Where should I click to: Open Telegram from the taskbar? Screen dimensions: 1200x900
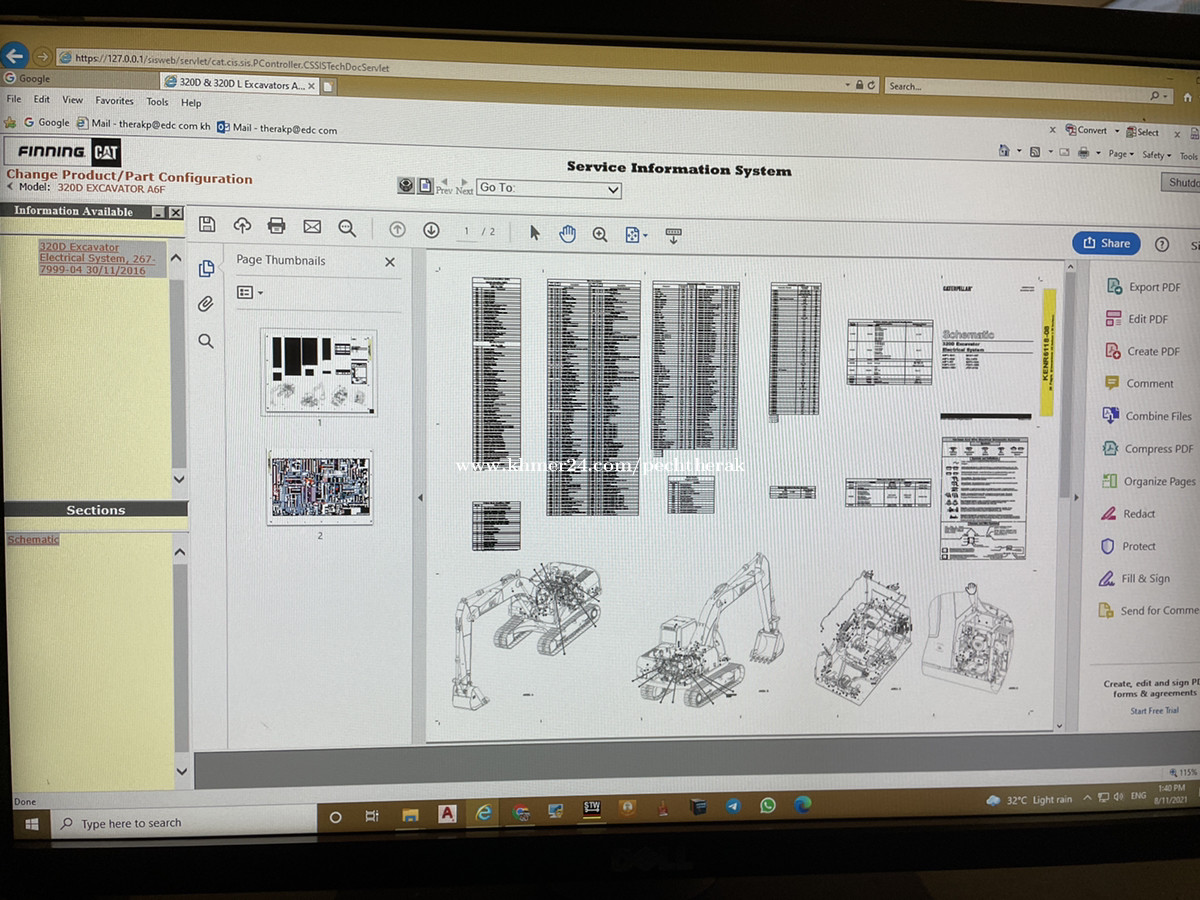point(733,806)
